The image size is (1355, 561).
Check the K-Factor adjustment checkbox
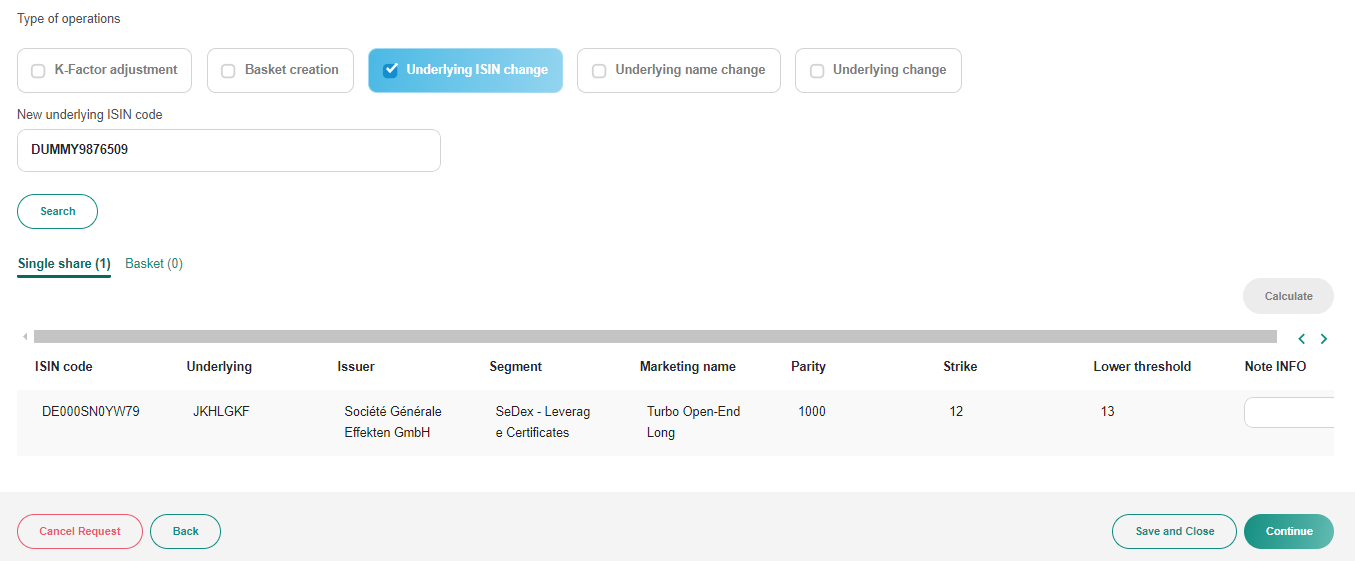[38, 71]
